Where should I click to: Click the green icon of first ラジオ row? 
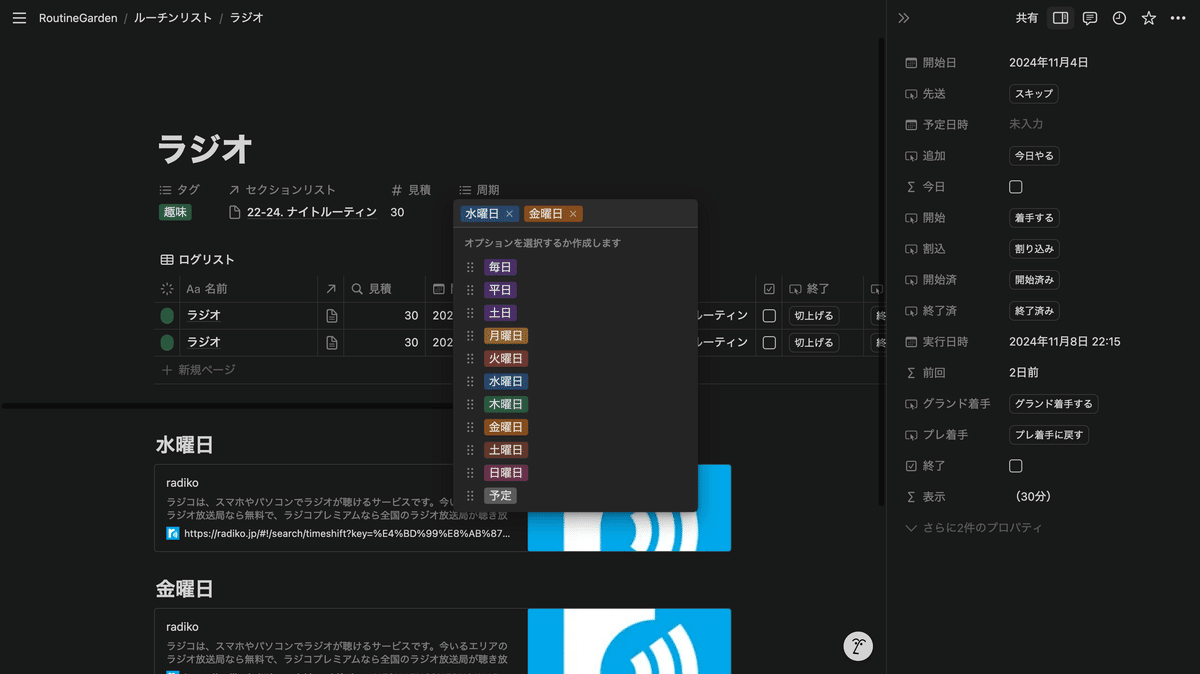pos(167,316)
